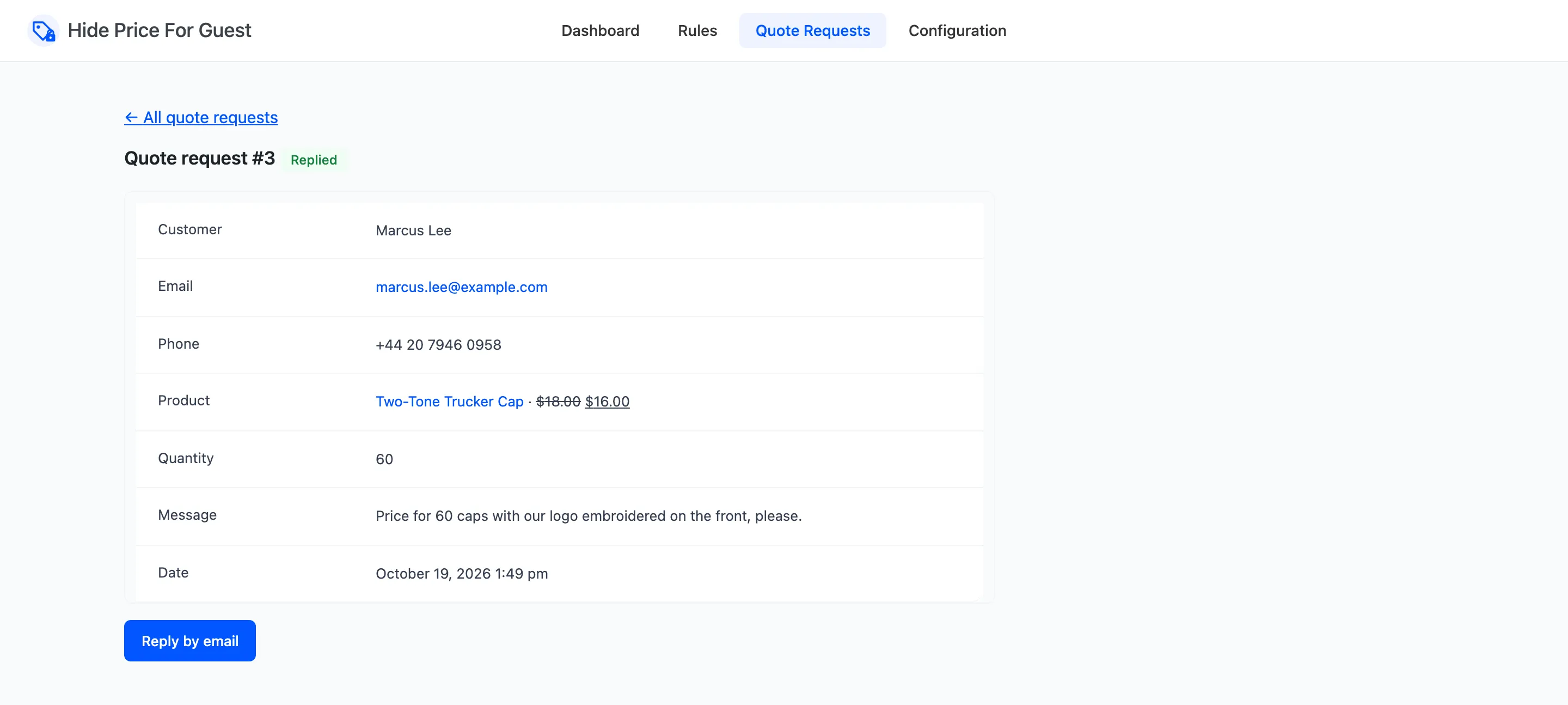Click the Email row label
Viewport: 1568px width, 705px height.
point(175,287)
